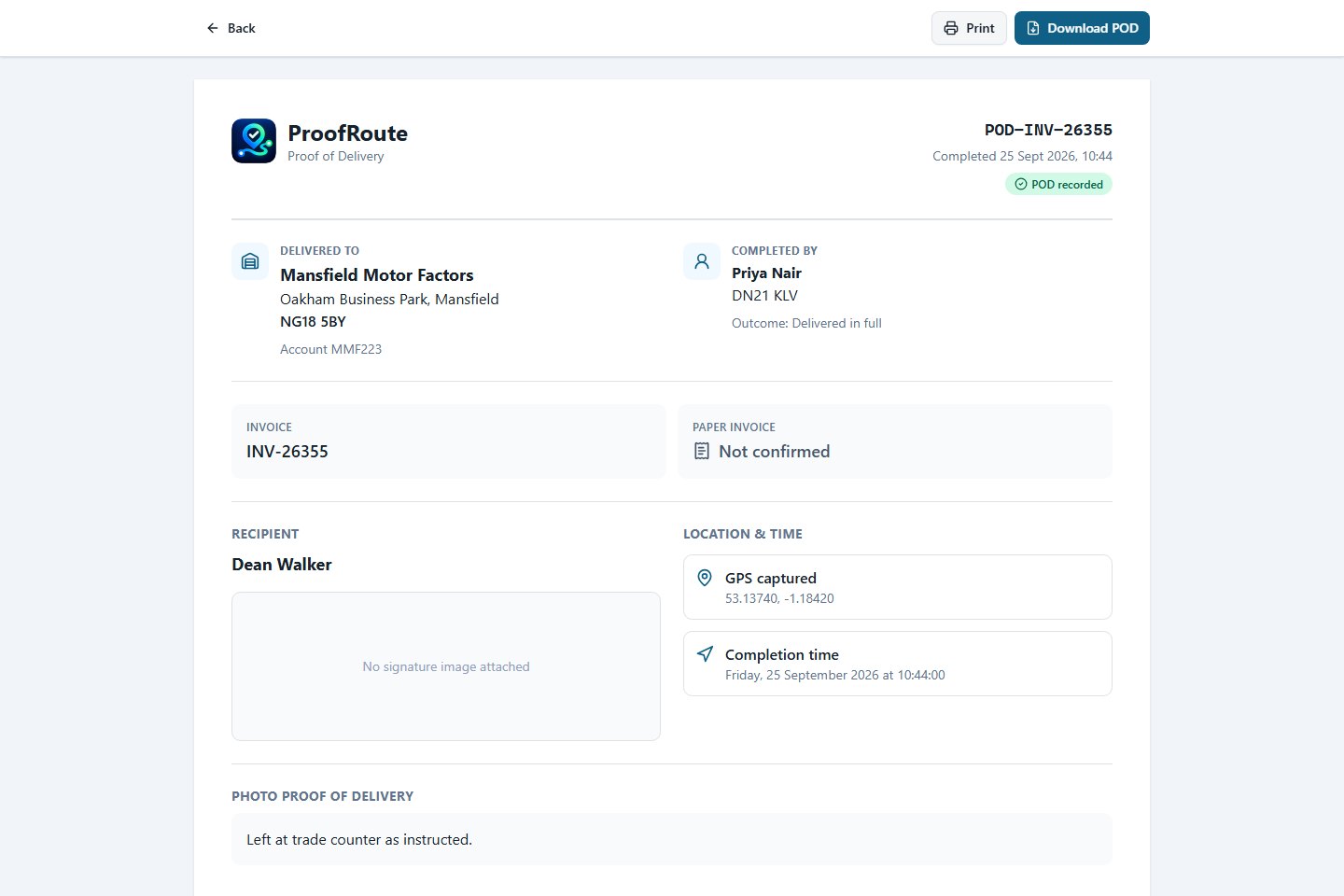Click the navigation arrow icon by Completion time
Screen dimensions: 1344x896
(x=705, y=654)
